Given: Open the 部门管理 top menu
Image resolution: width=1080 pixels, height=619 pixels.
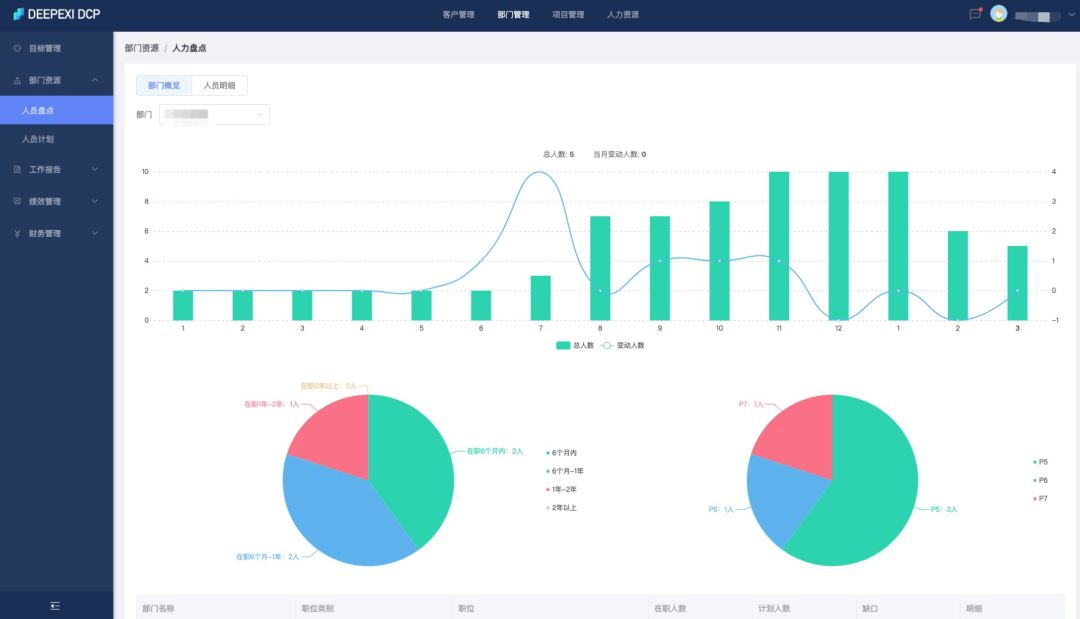Looking at the screenshot, I should pos(513,14).
